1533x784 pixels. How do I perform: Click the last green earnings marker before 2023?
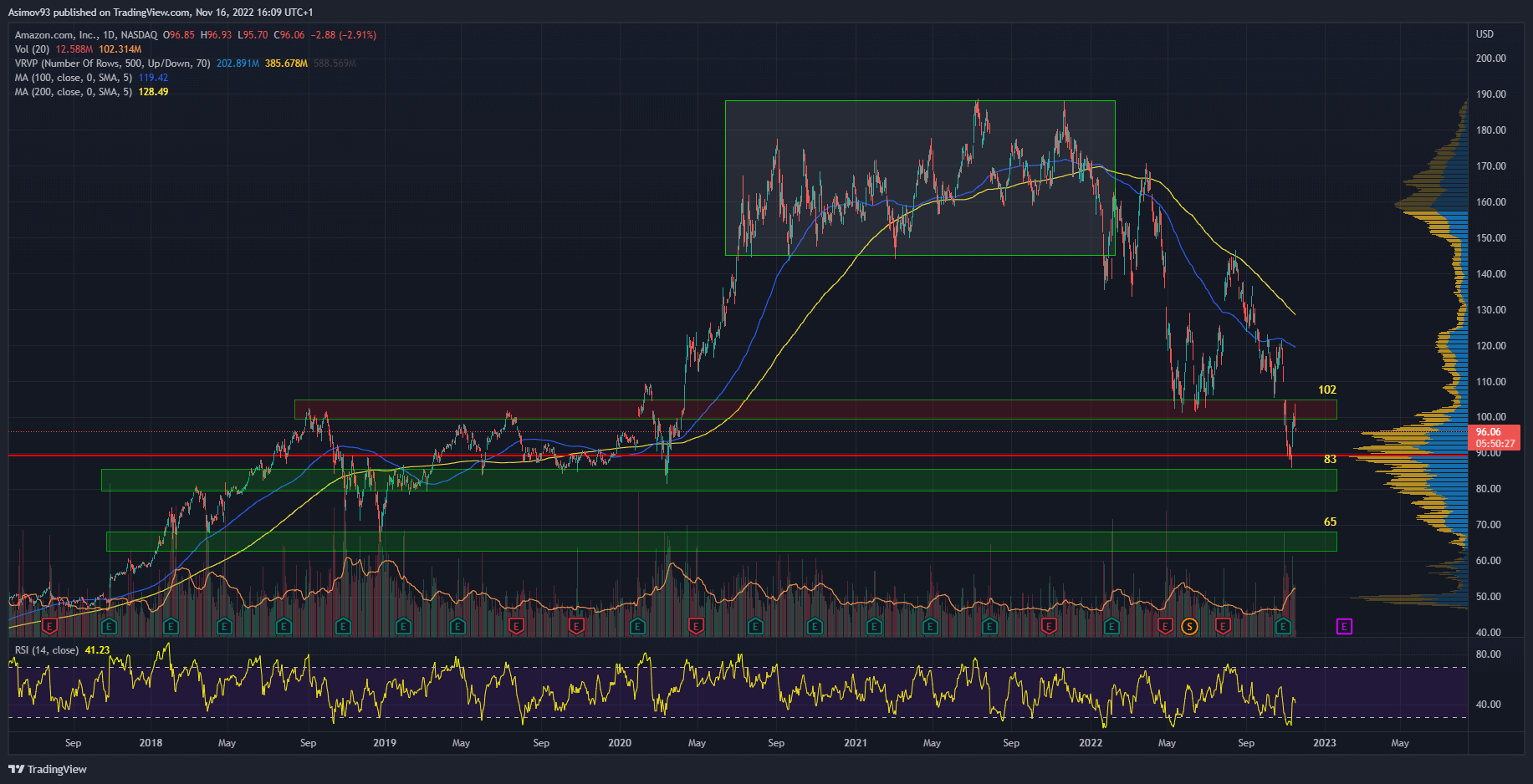point(1283,626)
